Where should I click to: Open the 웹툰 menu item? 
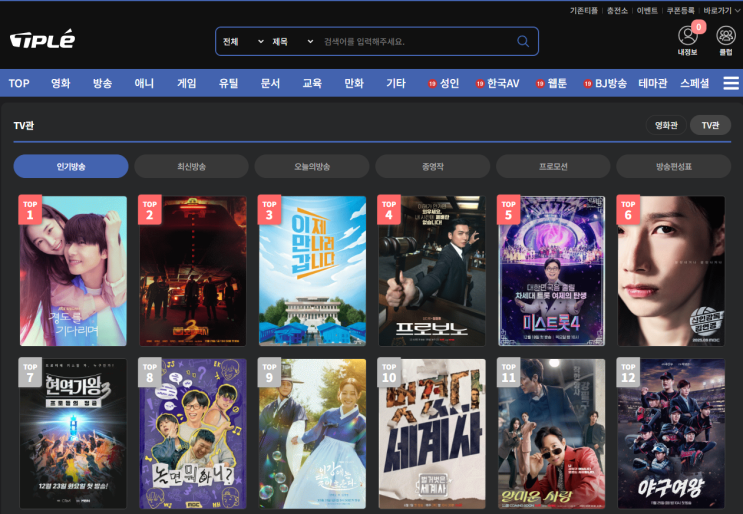tap(552, 83)
